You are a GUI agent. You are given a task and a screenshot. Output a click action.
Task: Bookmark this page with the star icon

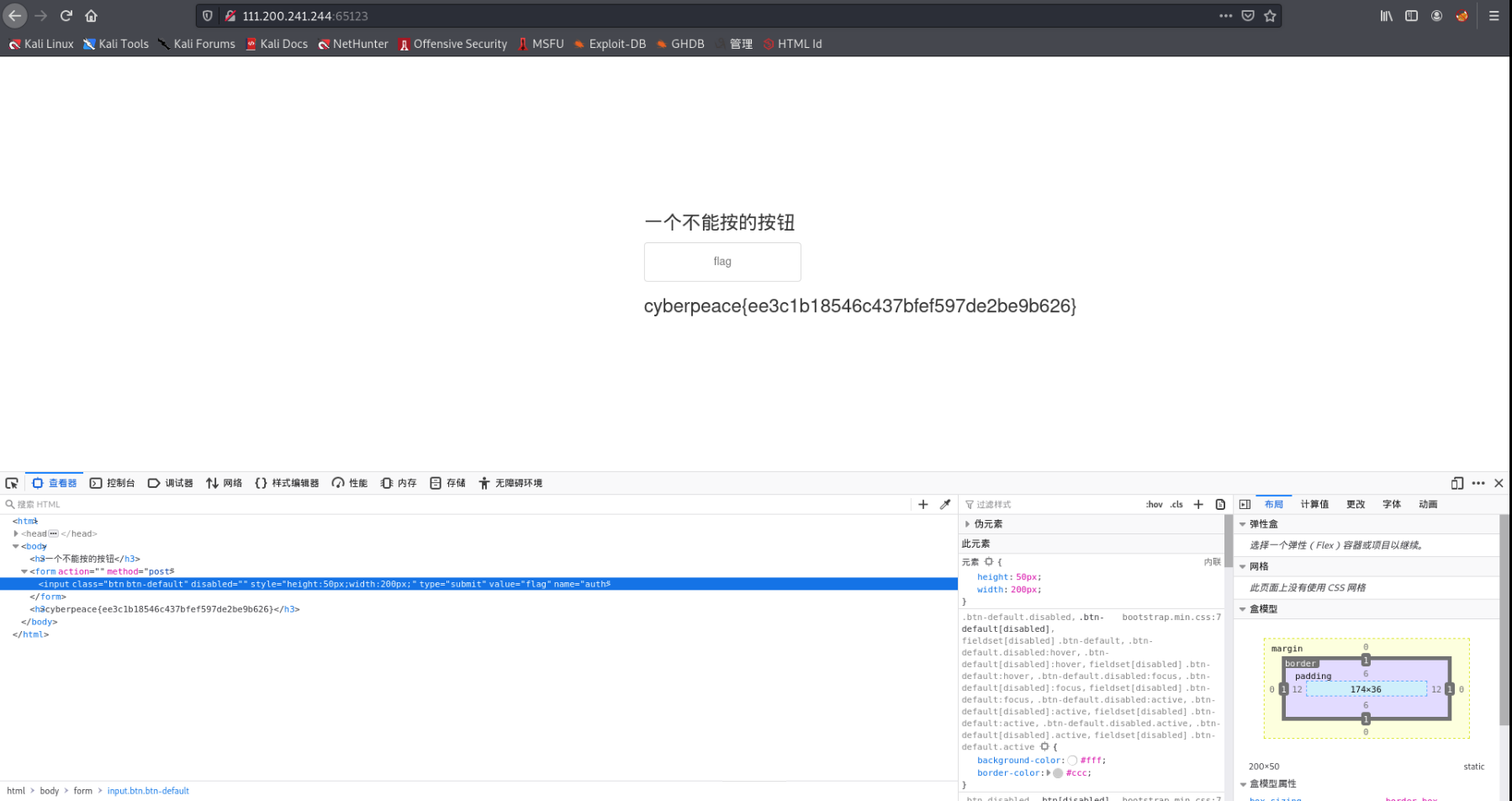click(x=1270, y=15)
